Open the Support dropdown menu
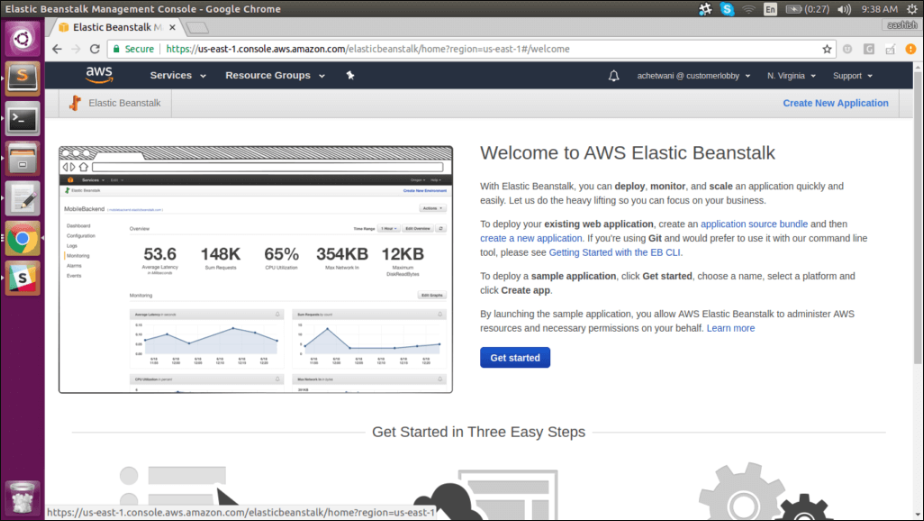 tap(853, 75)
